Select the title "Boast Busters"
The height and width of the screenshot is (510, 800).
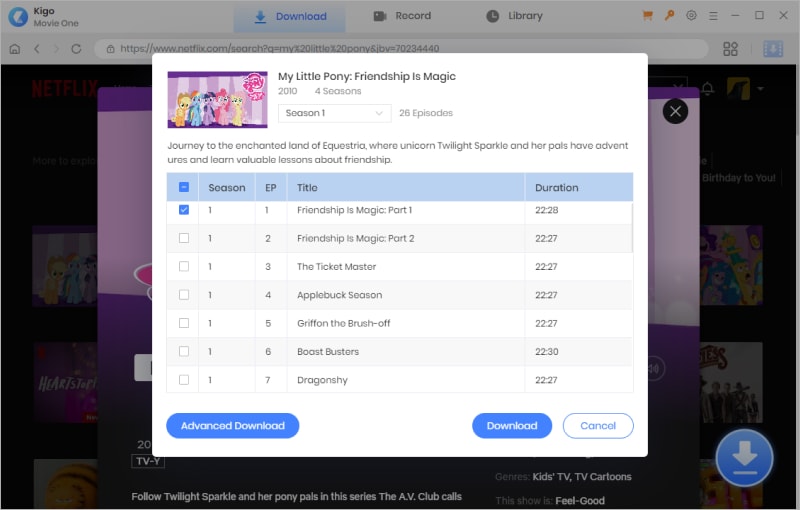tap(328, 351)
